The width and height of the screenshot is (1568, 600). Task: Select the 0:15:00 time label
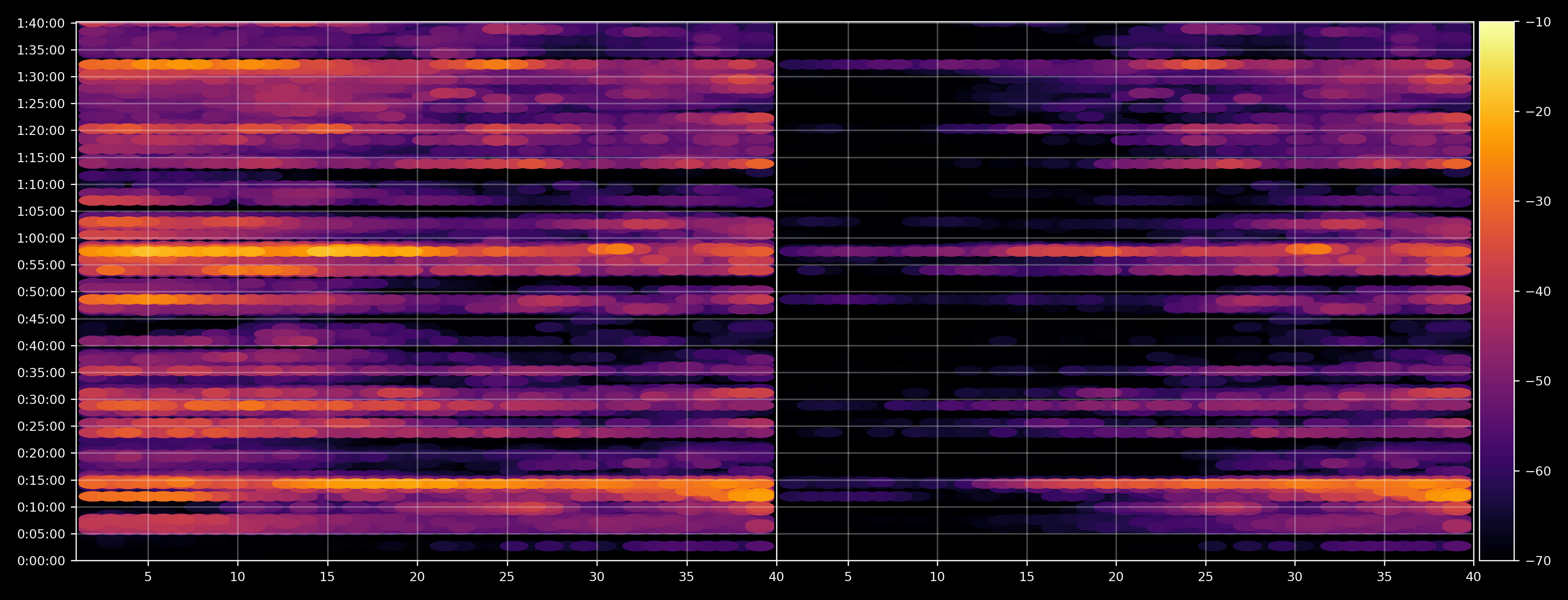click(x=41, y=480)
